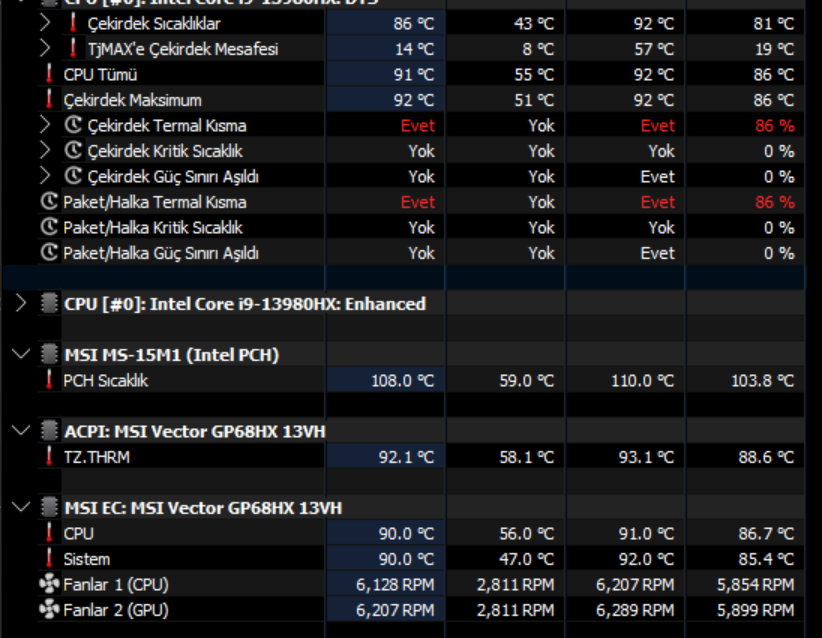Click CPU Tümü current value 91 °C
The width and height of the screenshot is (822, 638).
coord(414,74)
